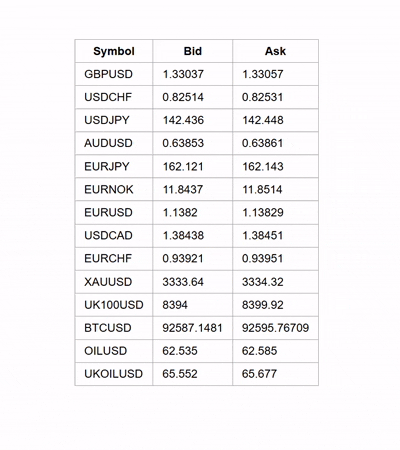Click the UK100USD ask value 8399.92
The width and height of the screenshot is (400, 450).
point(263,305)
